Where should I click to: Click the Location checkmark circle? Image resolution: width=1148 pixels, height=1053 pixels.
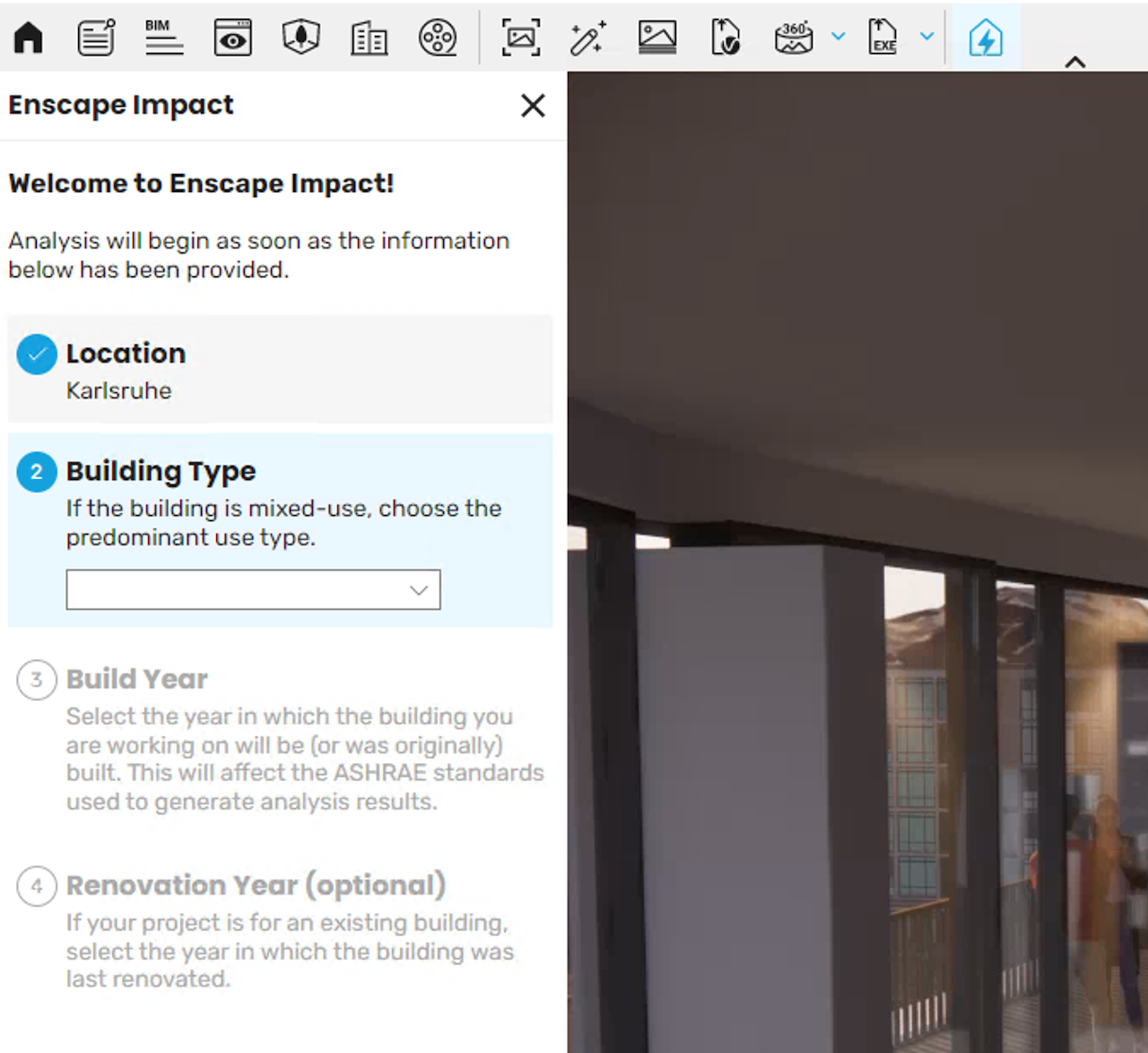37,354
